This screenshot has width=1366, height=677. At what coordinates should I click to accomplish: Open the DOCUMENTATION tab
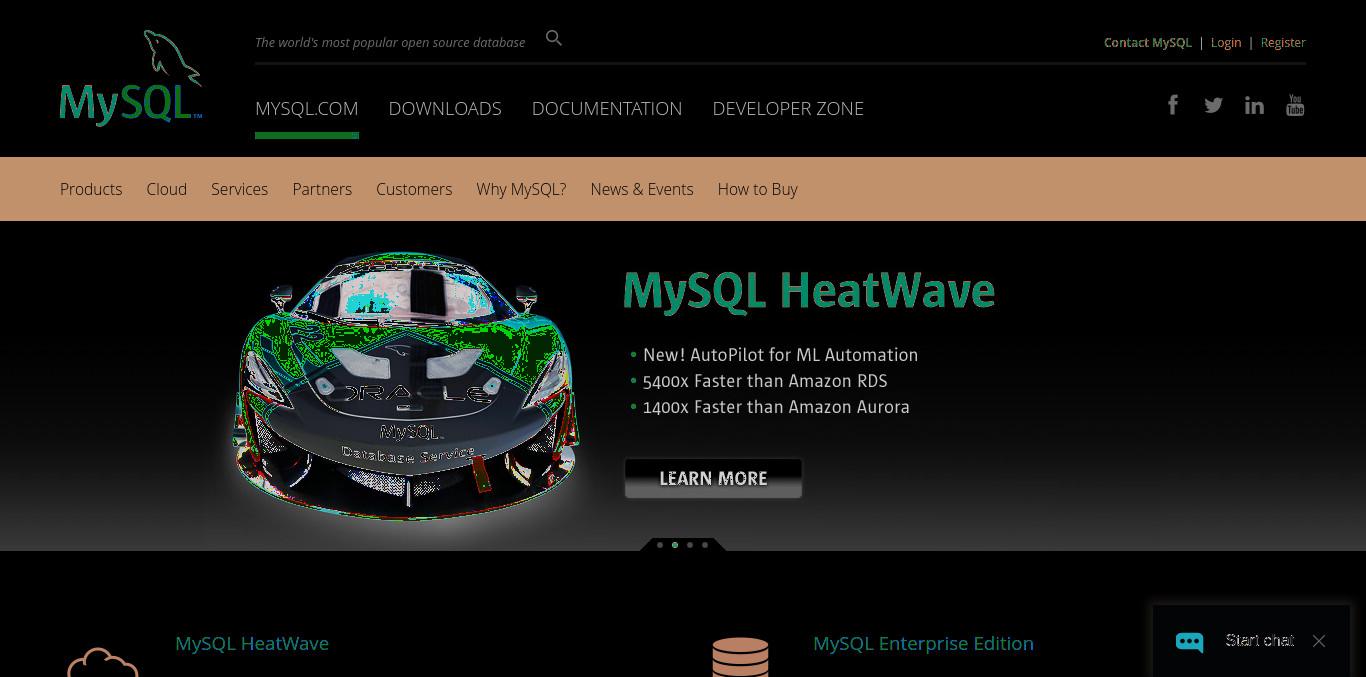tap(607, 108)
